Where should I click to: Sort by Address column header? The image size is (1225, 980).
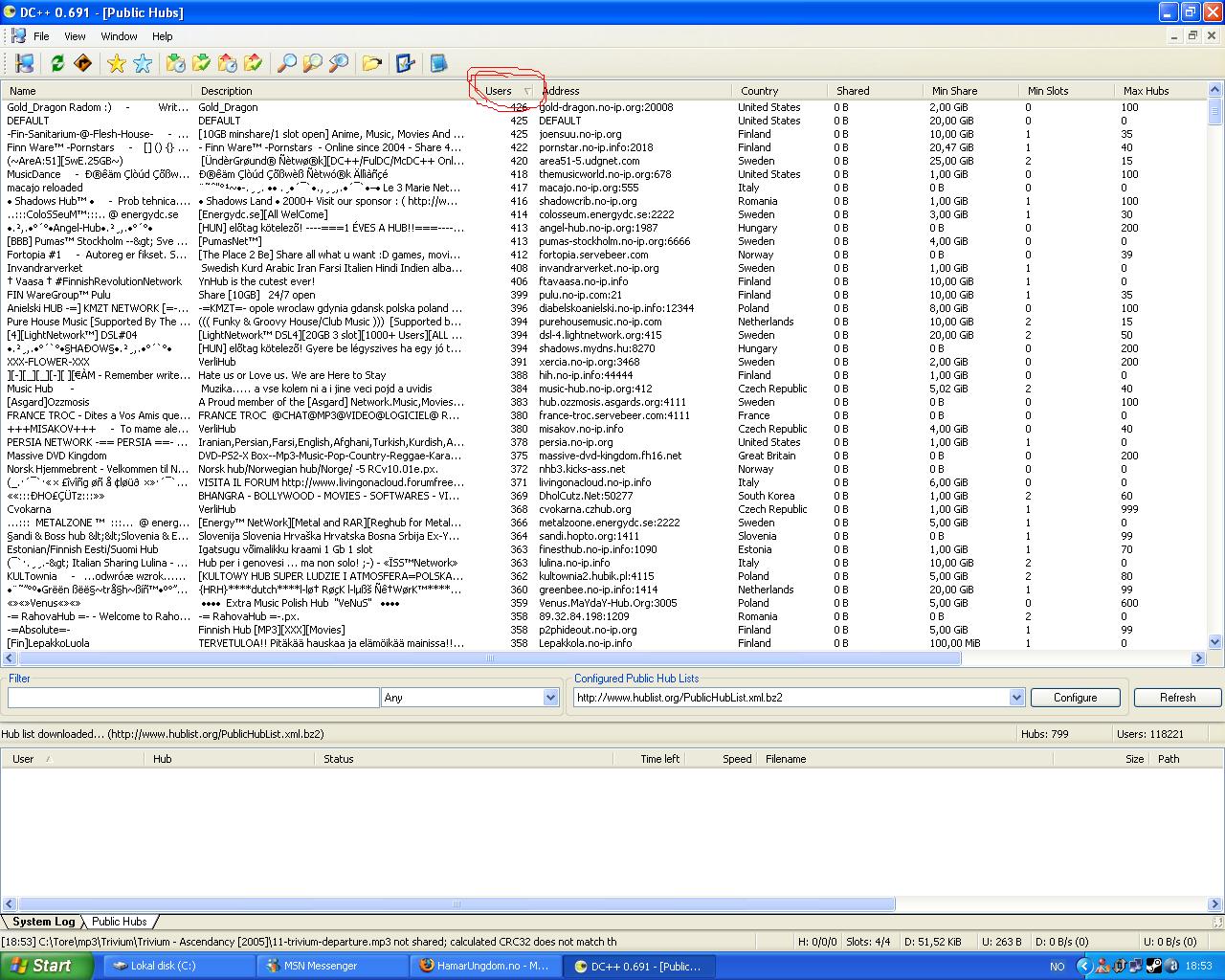click(x=634, y=91)
